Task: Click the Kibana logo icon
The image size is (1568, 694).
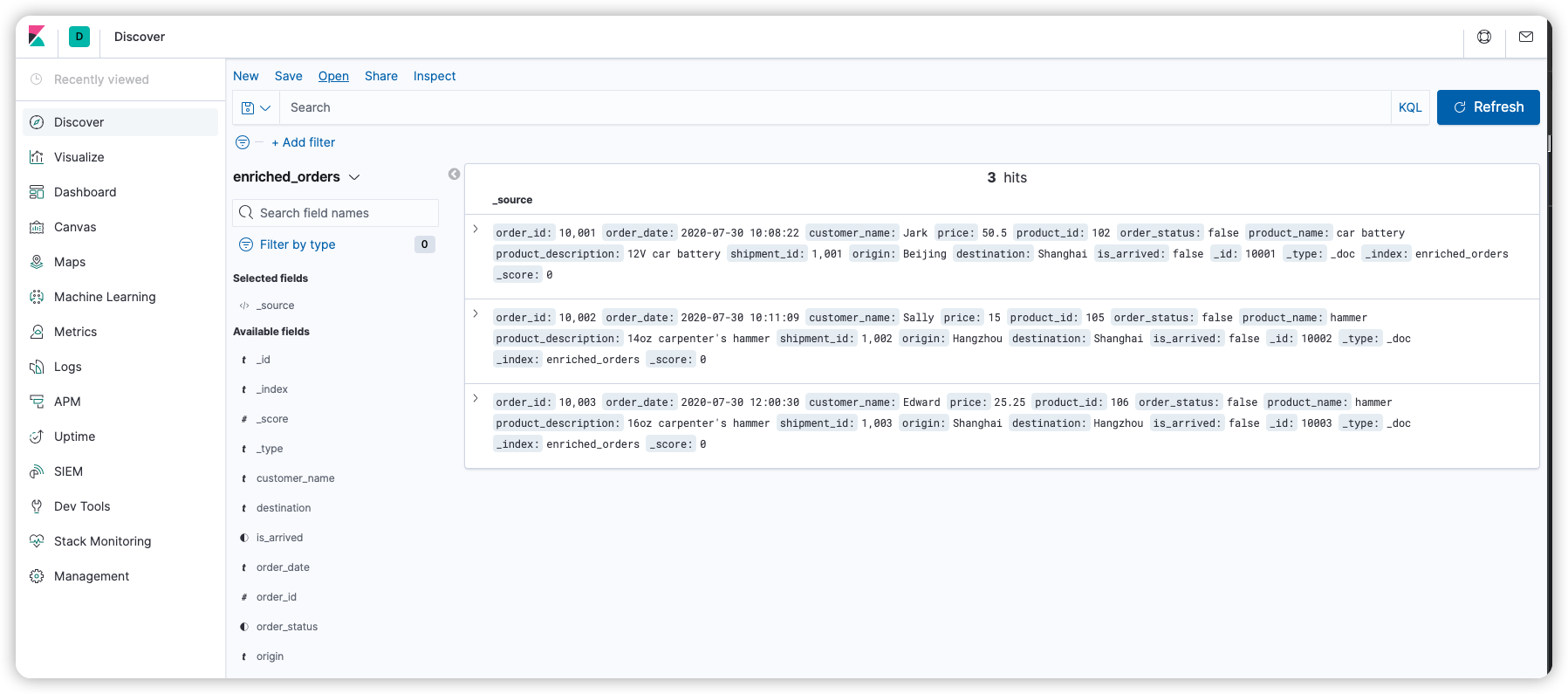Action: 37,37
